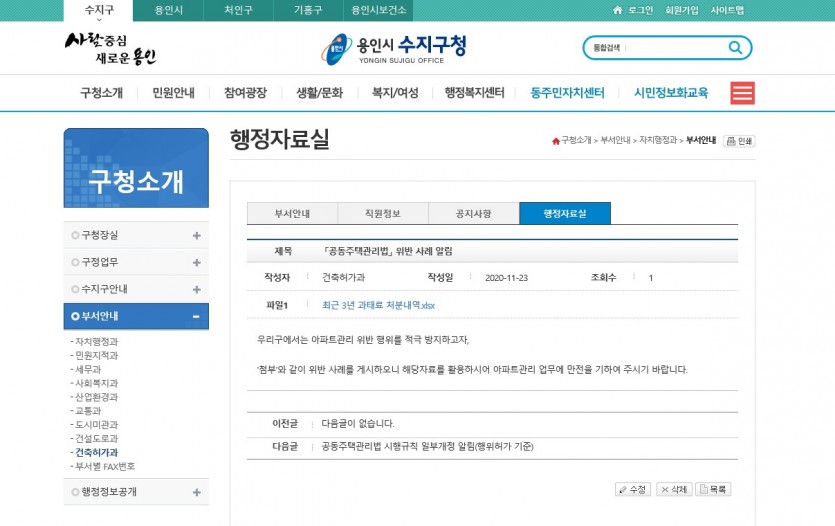
Task: Click the home icon in top bar
Action: point(617,10)
